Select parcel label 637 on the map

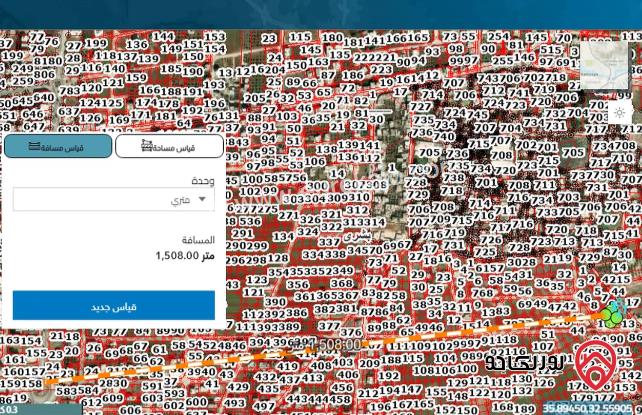(x=69, y=111)
